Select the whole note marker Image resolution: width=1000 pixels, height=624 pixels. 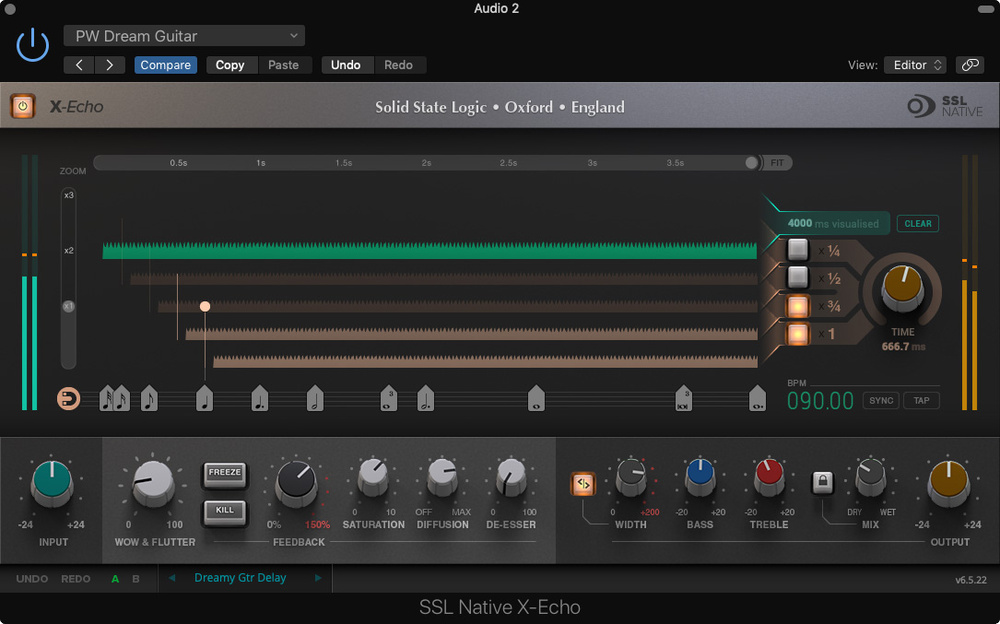coord(536,398)
